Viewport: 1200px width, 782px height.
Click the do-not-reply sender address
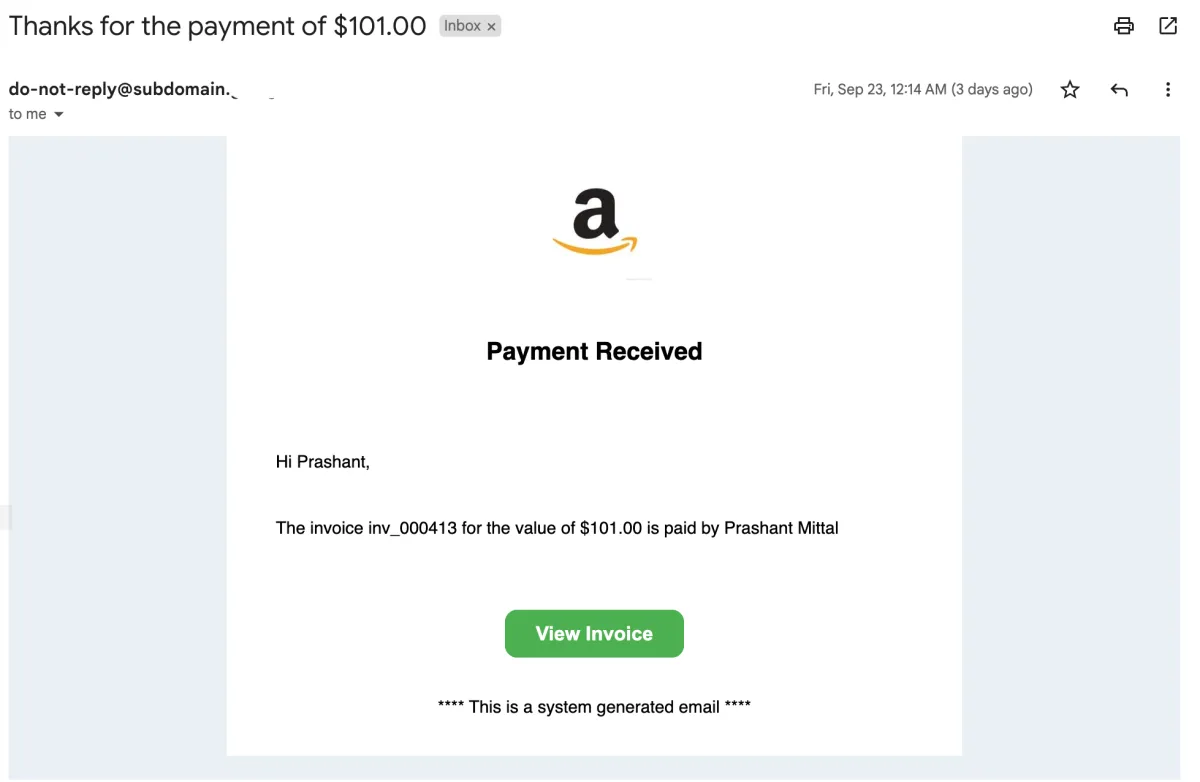120,89
